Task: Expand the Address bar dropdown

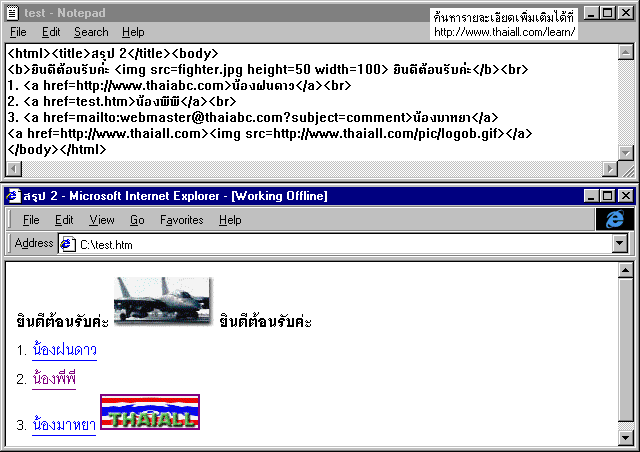Action: tap(619, 244)
